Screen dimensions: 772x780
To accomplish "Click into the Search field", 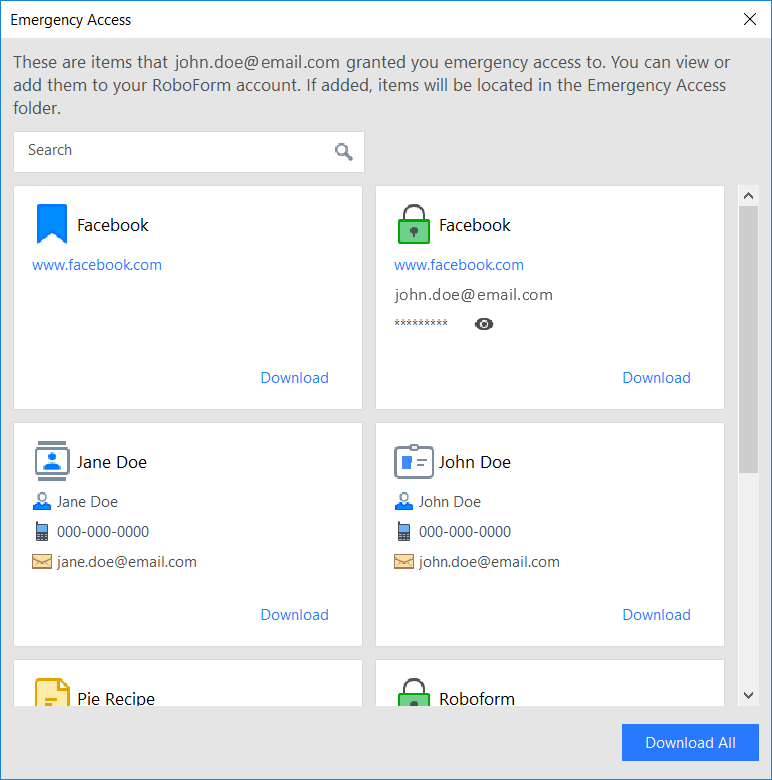I will [189, 152].
